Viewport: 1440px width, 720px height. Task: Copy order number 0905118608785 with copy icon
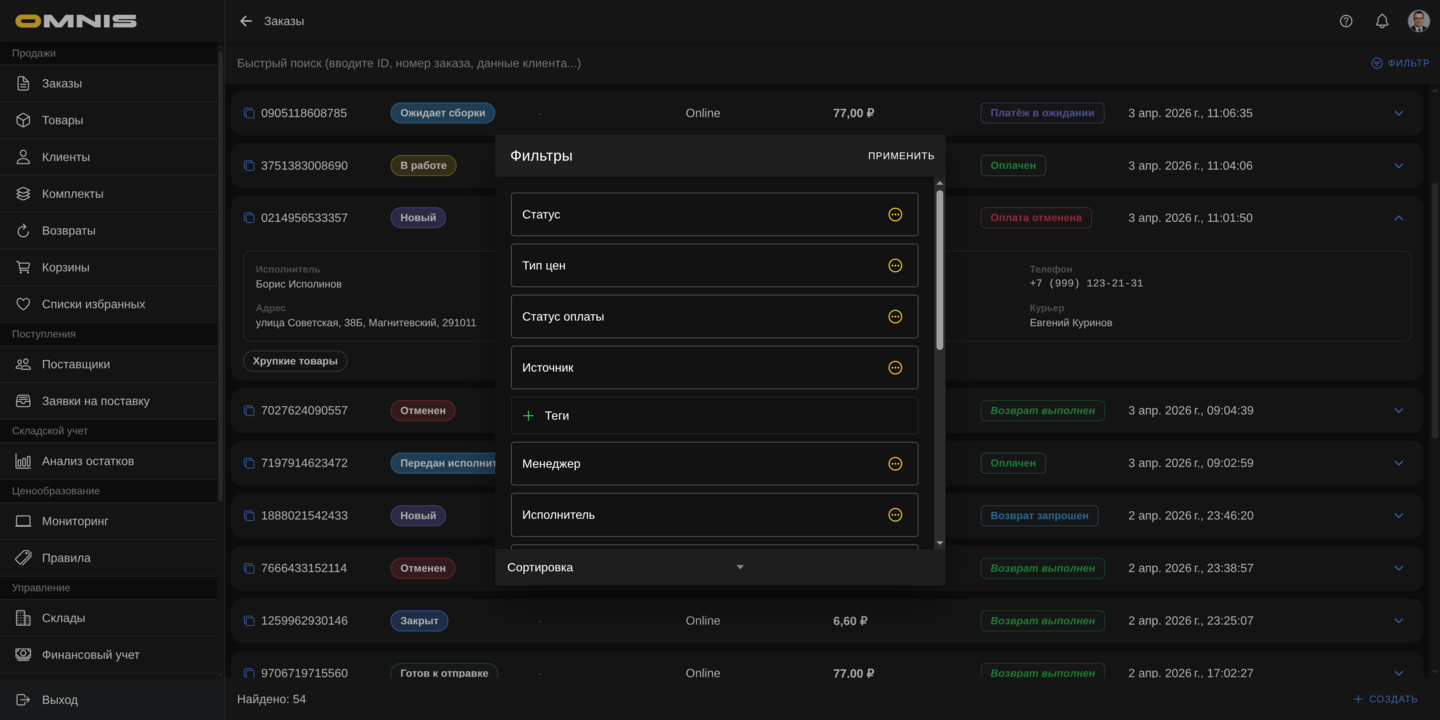tap(249, 113)
